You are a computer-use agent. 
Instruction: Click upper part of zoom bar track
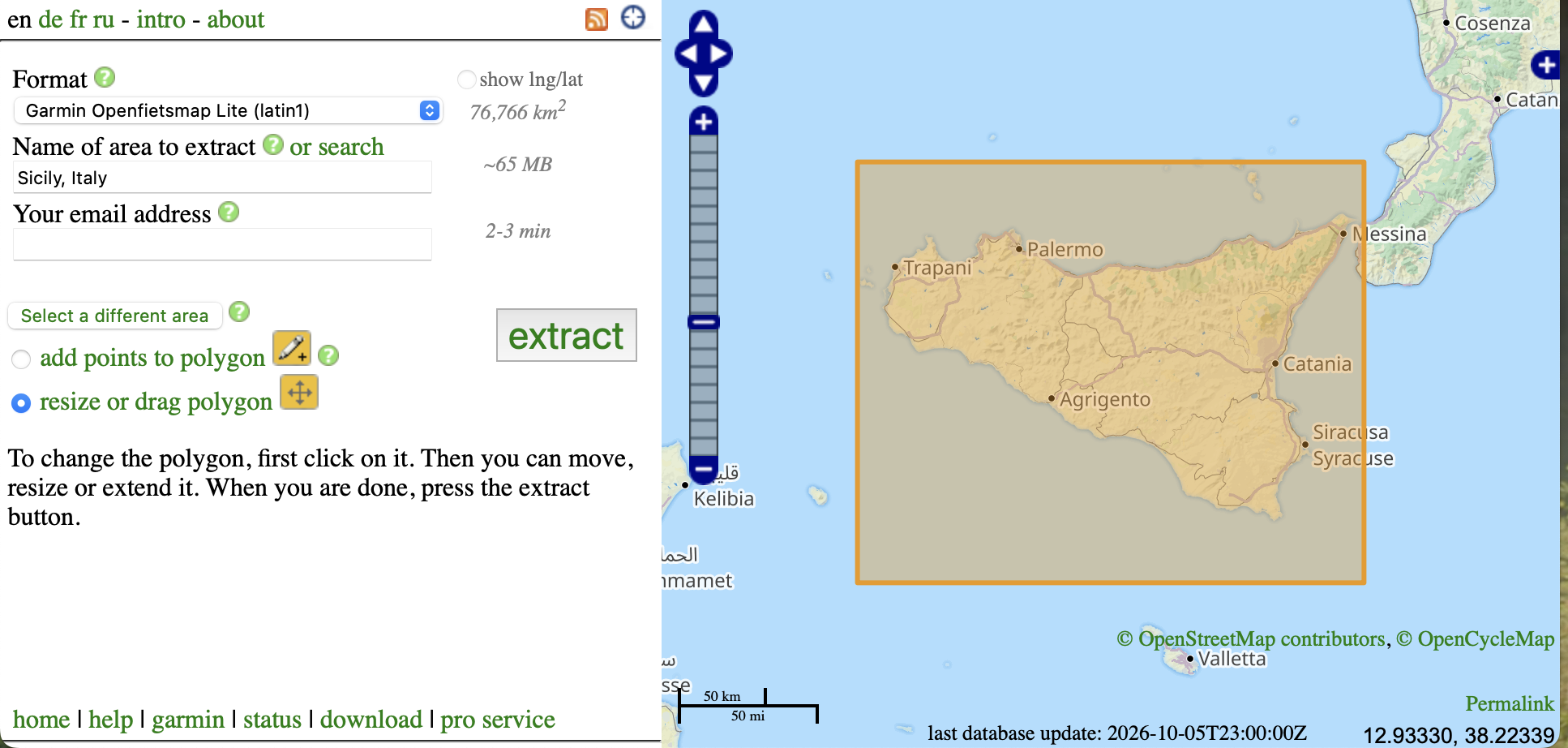point(704,225)
